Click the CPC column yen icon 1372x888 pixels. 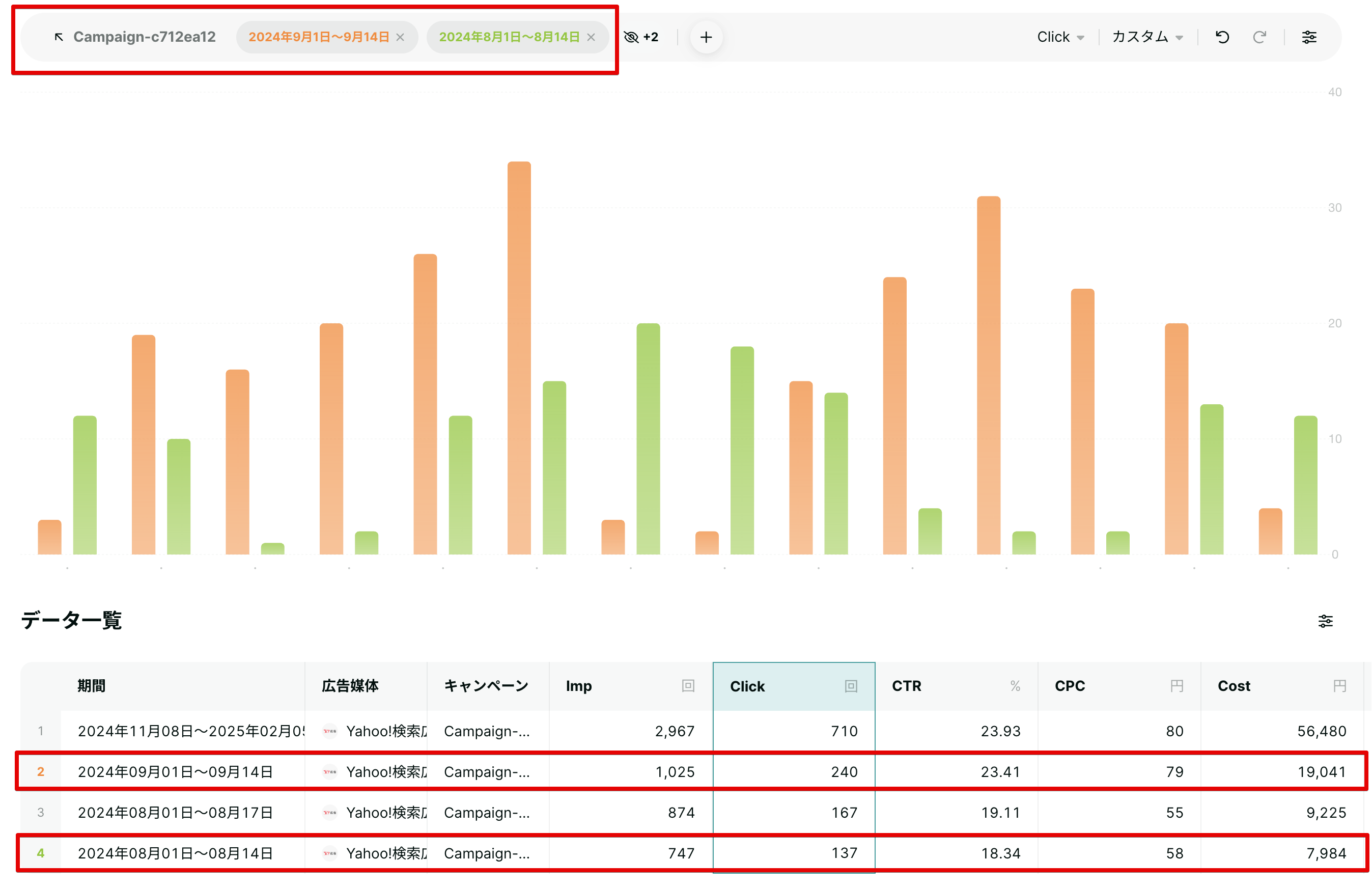pyautogui.click(x=1177, y=686)
